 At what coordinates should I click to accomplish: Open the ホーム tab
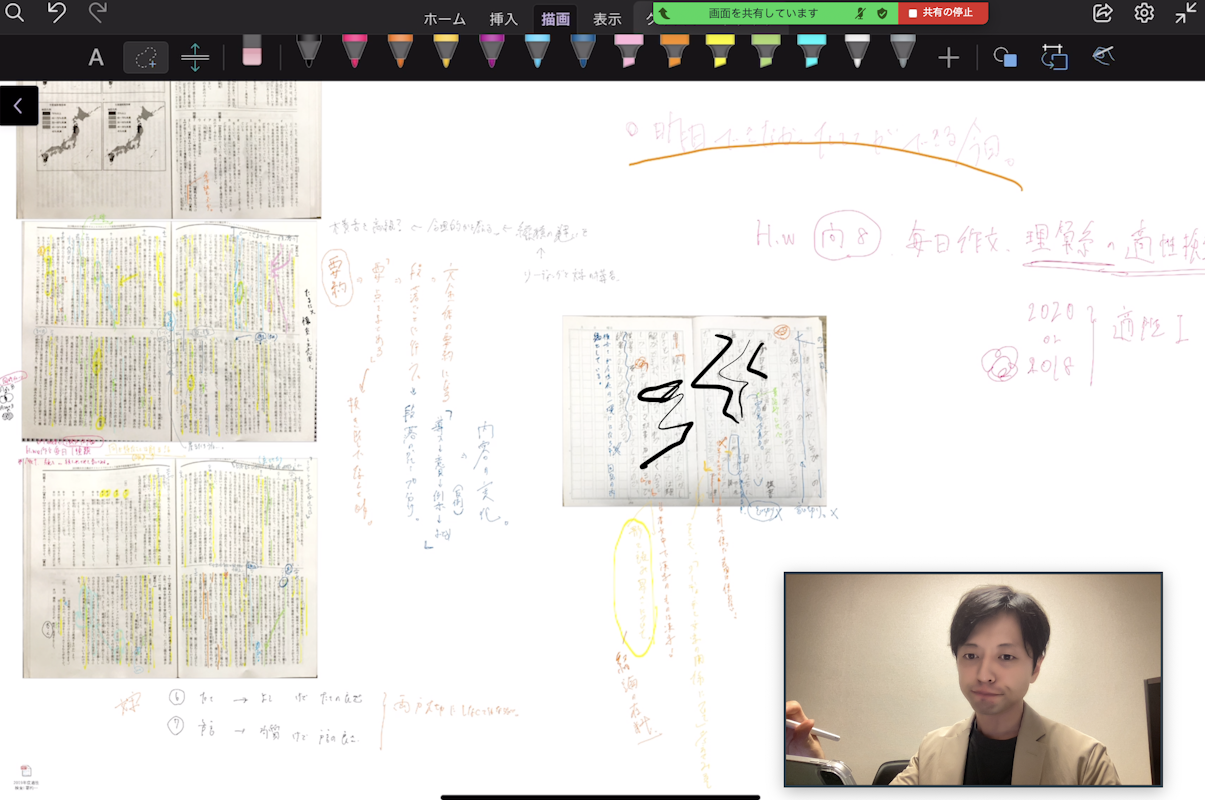tap(444, 19)
